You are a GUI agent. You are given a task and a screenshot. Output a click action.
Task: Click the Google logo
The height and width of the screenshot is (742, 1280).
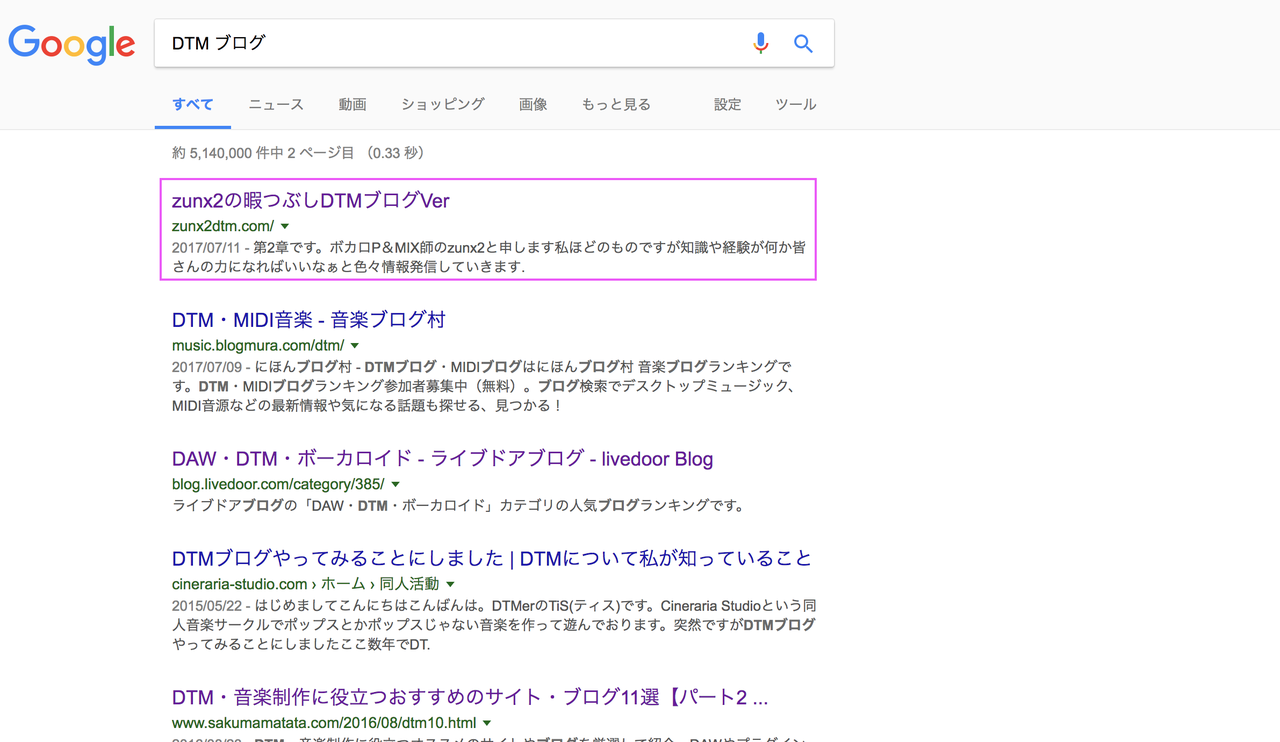(x=71, y=44)
